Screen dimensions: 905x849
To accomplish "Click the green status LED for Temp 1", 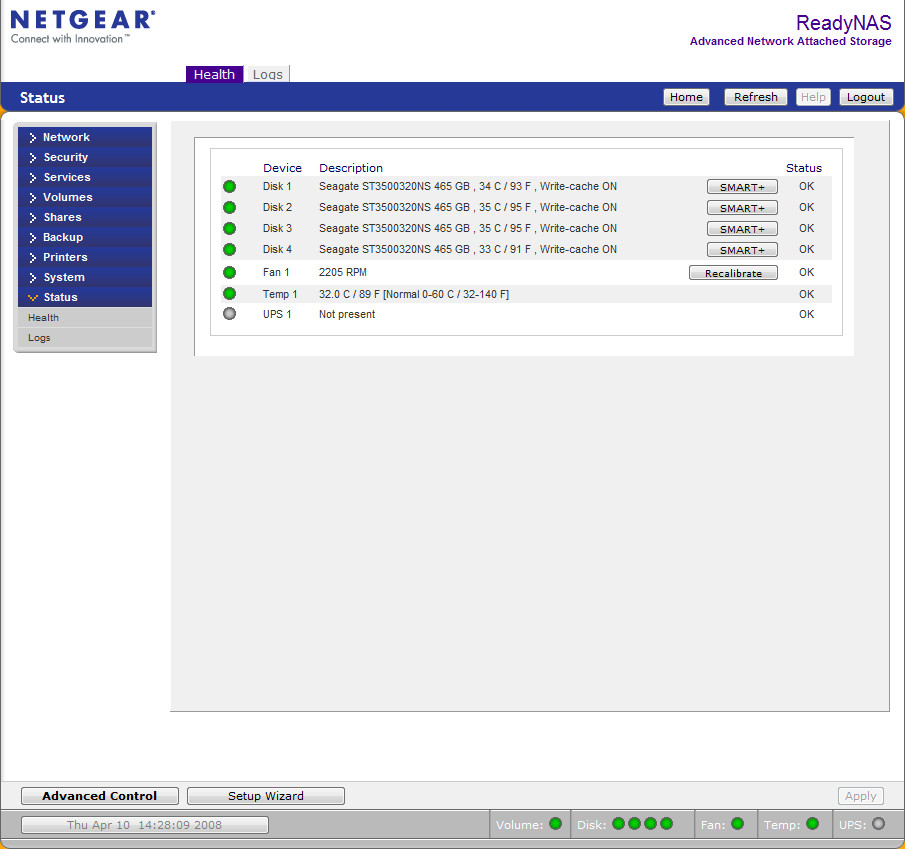I will click(229, 294).
